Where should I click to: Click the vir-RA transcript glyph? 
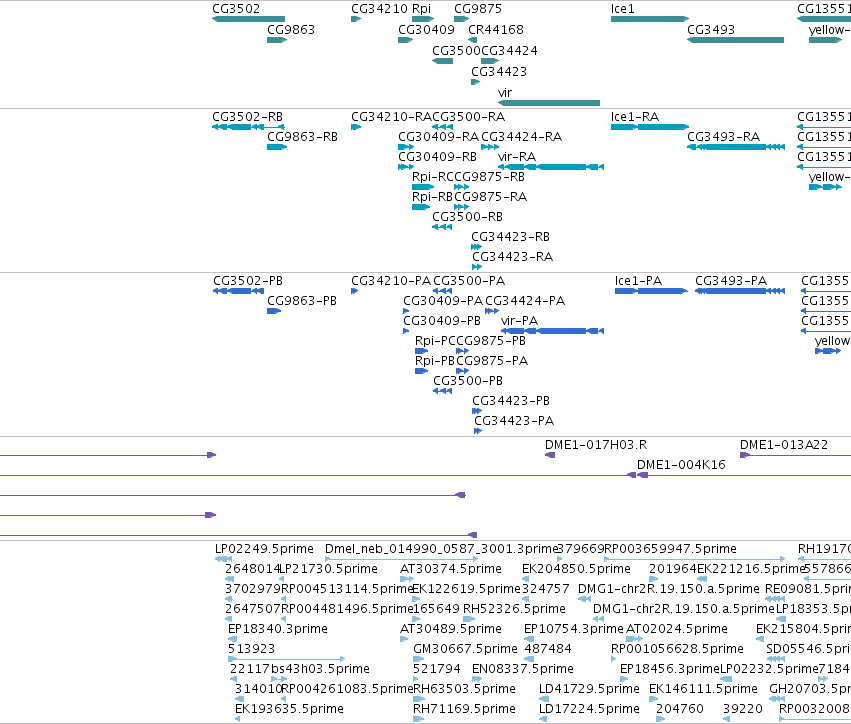click(x=551, y=167)
